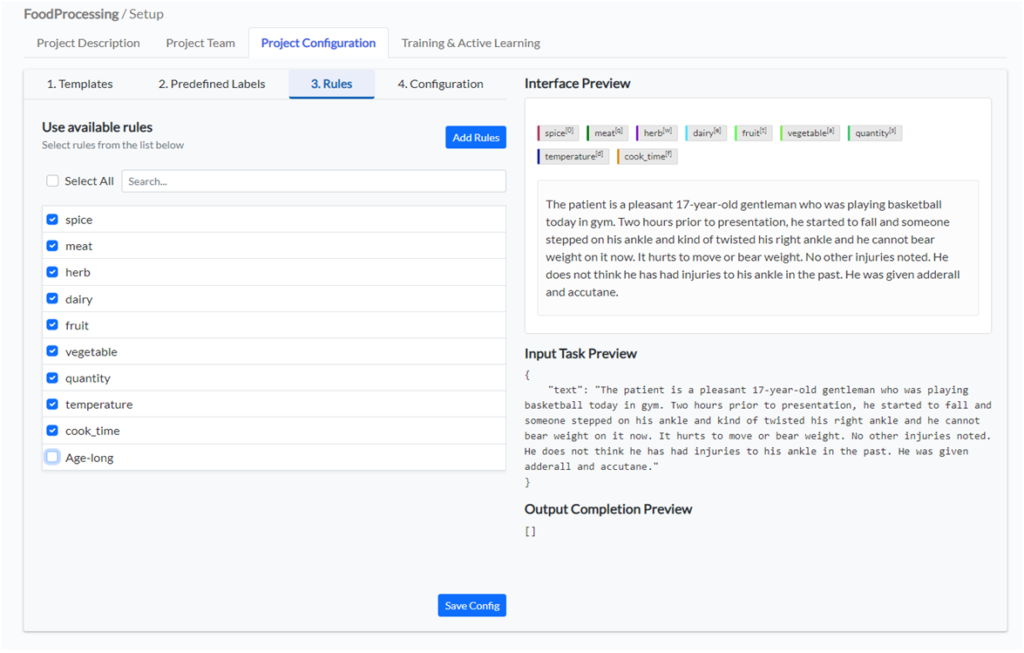The image size is (1024, 653).
Task: Select the meat label tag in preview
Action: point(607,133)
